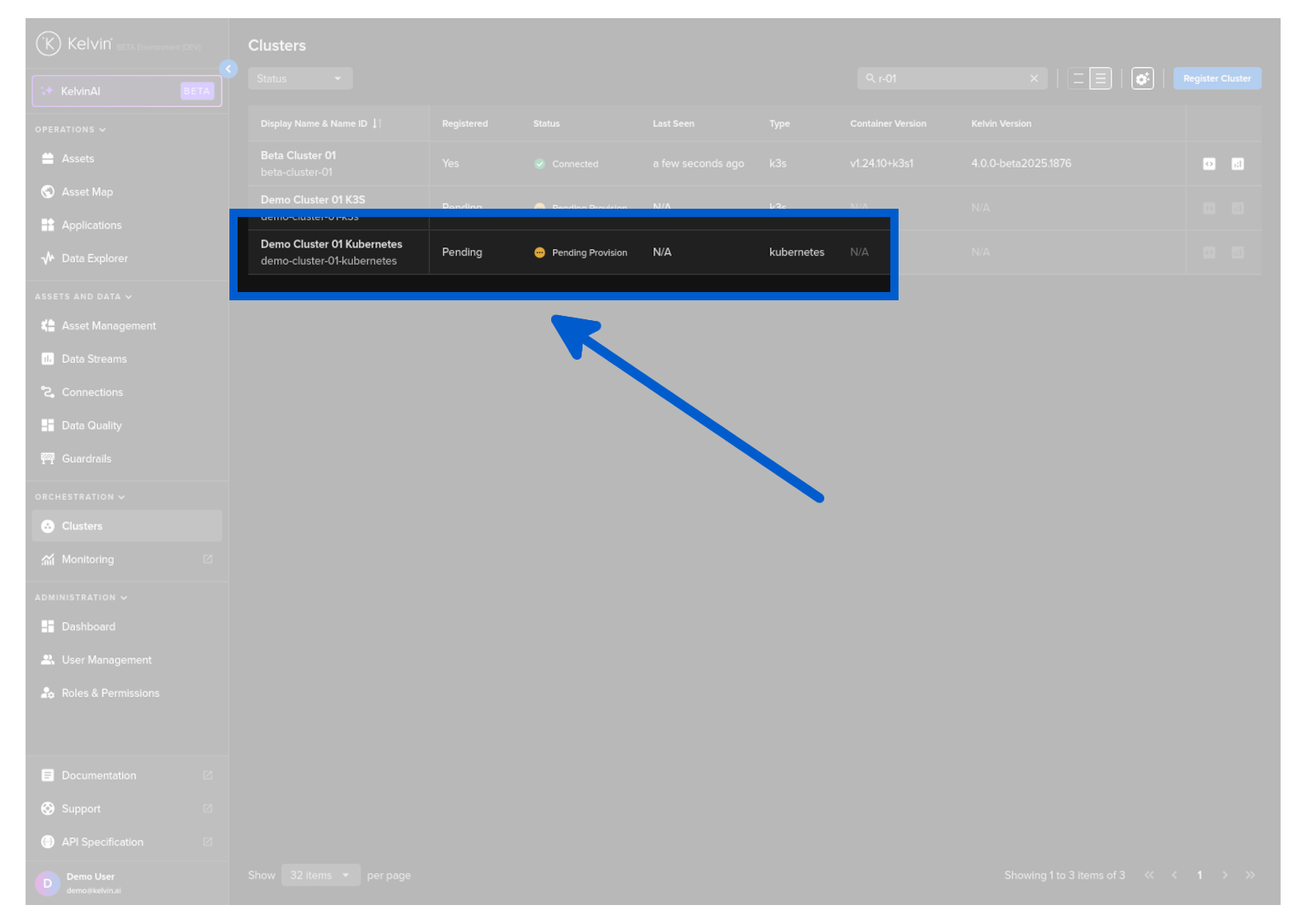Image resolution: width=1307 pixels, height=924 pixels.
Task: Open Asset Map from sidebar
Action: click(x=87, y=192)
